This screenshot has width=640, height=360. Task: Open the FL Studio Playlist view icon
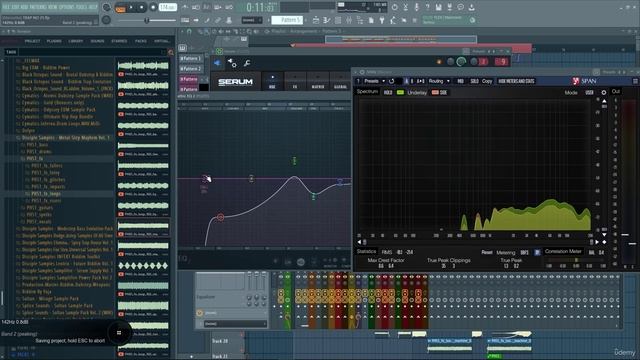point(316,20)
